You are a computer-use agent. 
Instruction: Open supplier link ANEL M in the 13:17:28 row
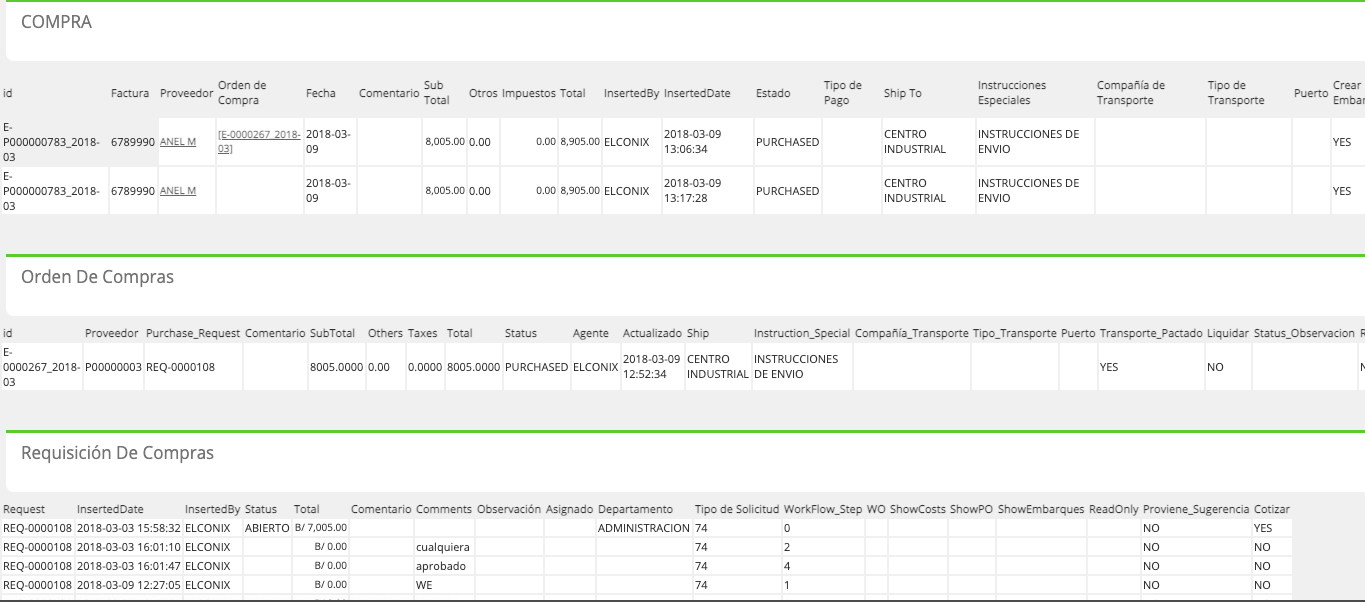[x=178, y=191]
